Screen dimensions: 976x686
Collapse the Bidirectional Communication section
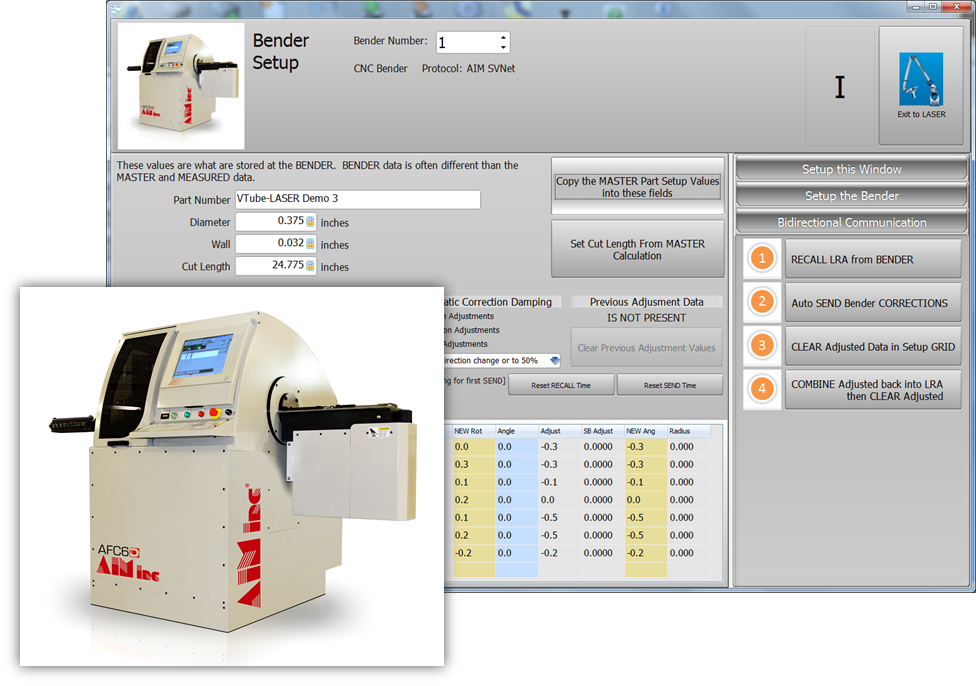pyautogui.click(x=851, y=222)
